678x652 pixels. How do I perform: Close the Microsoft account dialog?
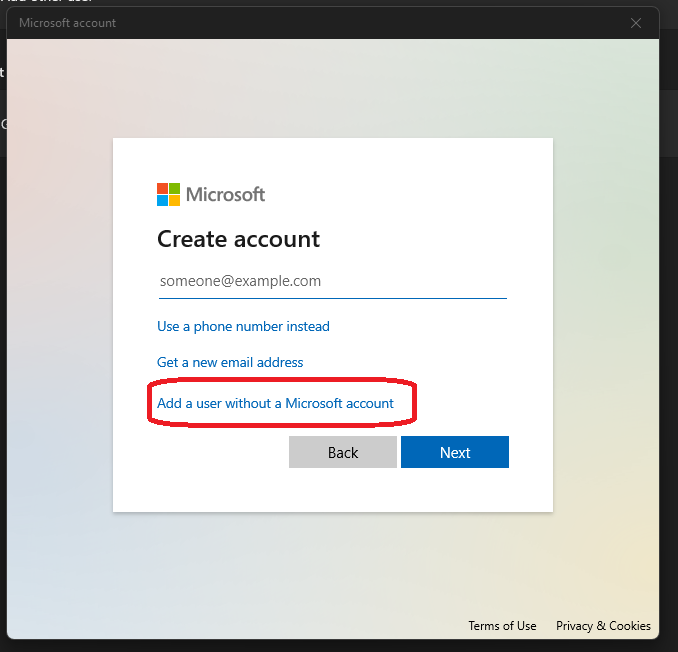[x=636, y=23]
